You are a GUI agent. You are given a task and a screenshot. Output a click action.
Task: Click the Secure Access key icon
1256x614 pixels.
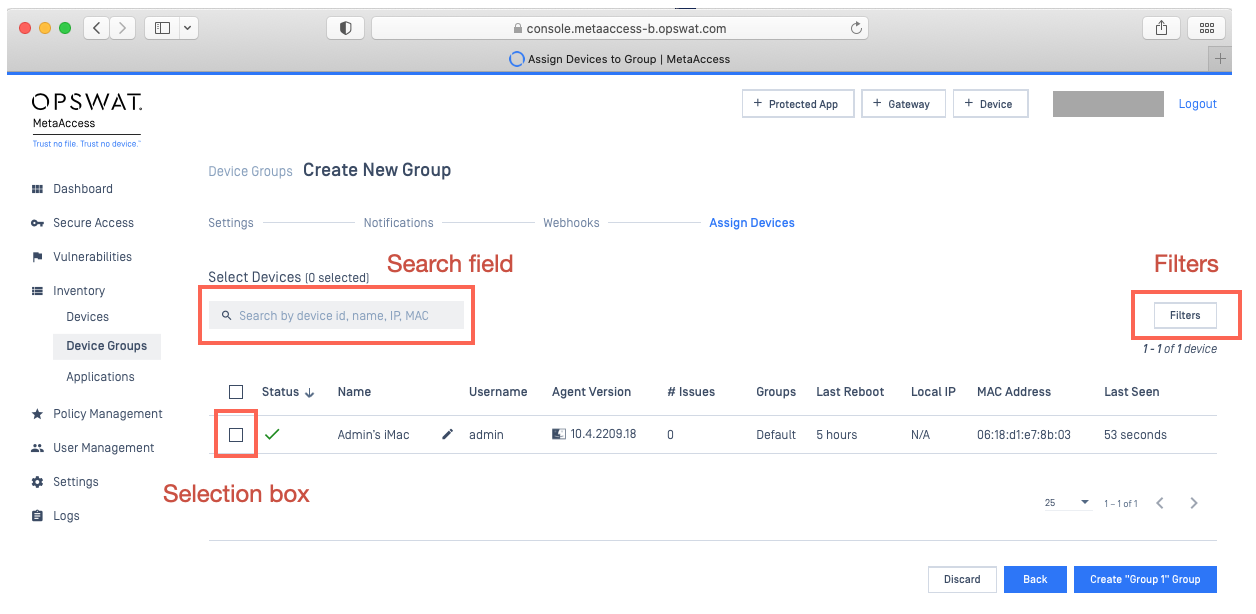click(38, 223)
